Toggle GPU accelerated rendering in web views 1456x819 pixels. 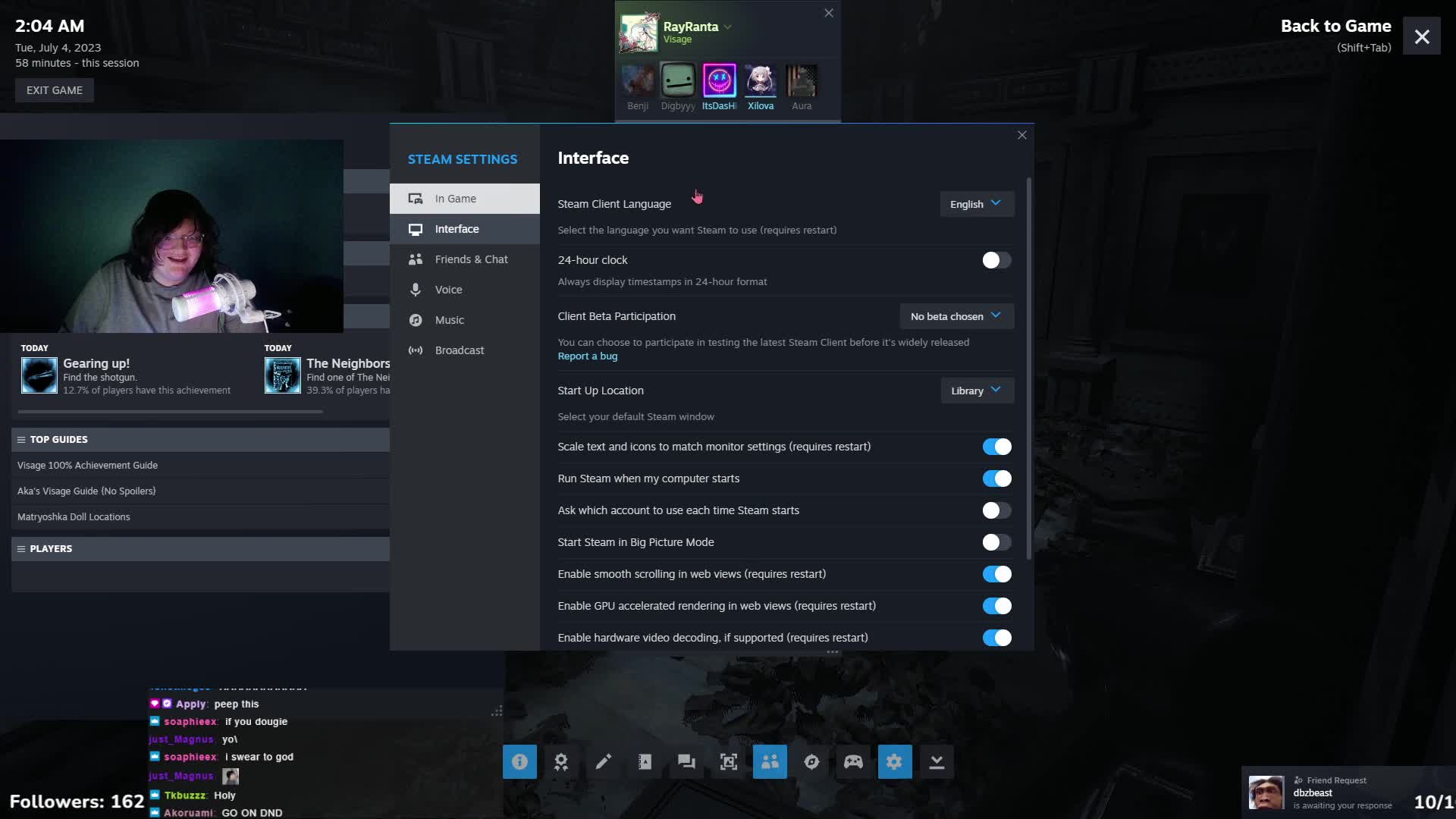coord(996,606)
